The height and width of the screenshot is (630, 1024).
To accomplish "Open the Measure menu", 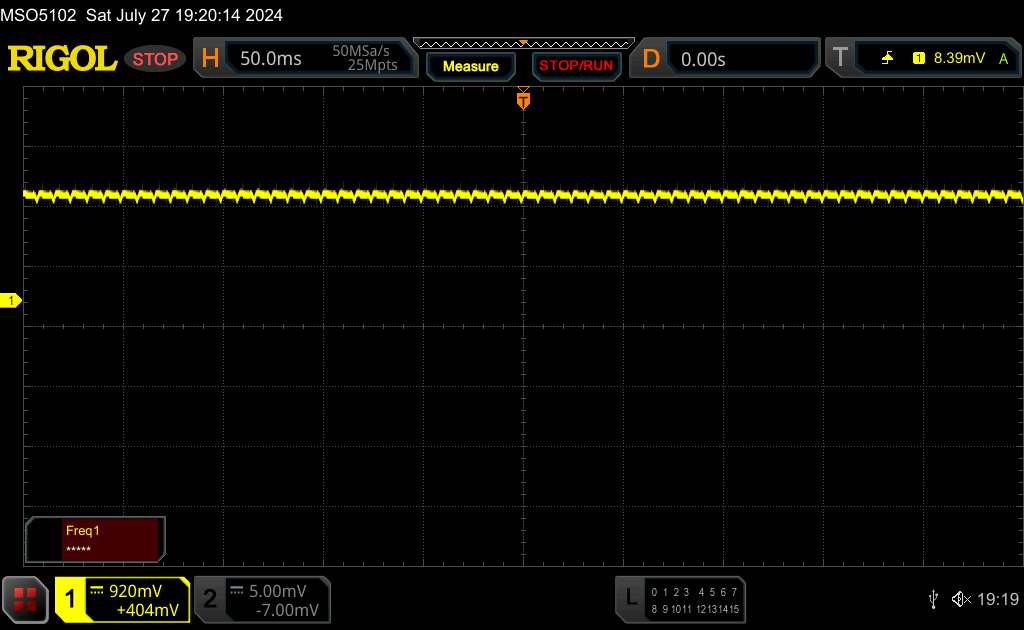I will pos(470,66).
